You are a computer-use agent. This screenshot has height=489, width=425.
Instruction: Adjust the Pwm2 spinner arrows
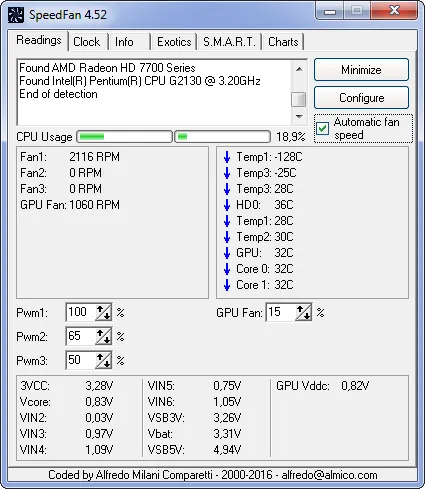[x=104, y=337]
